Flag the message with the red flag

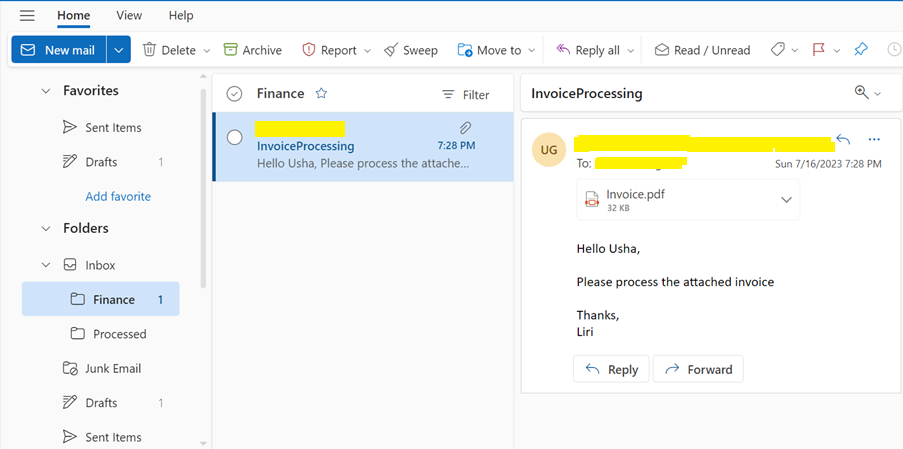click(818, 50)
